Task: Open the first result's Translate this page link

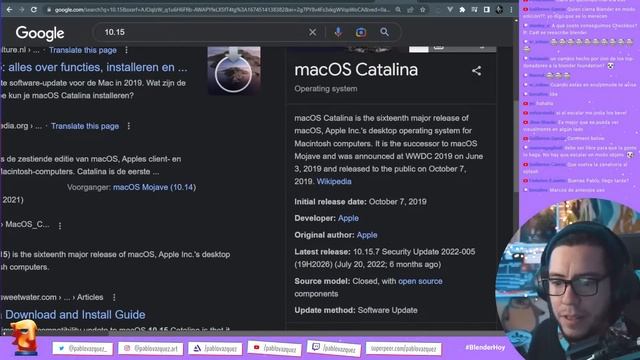Action: point(83,50)
